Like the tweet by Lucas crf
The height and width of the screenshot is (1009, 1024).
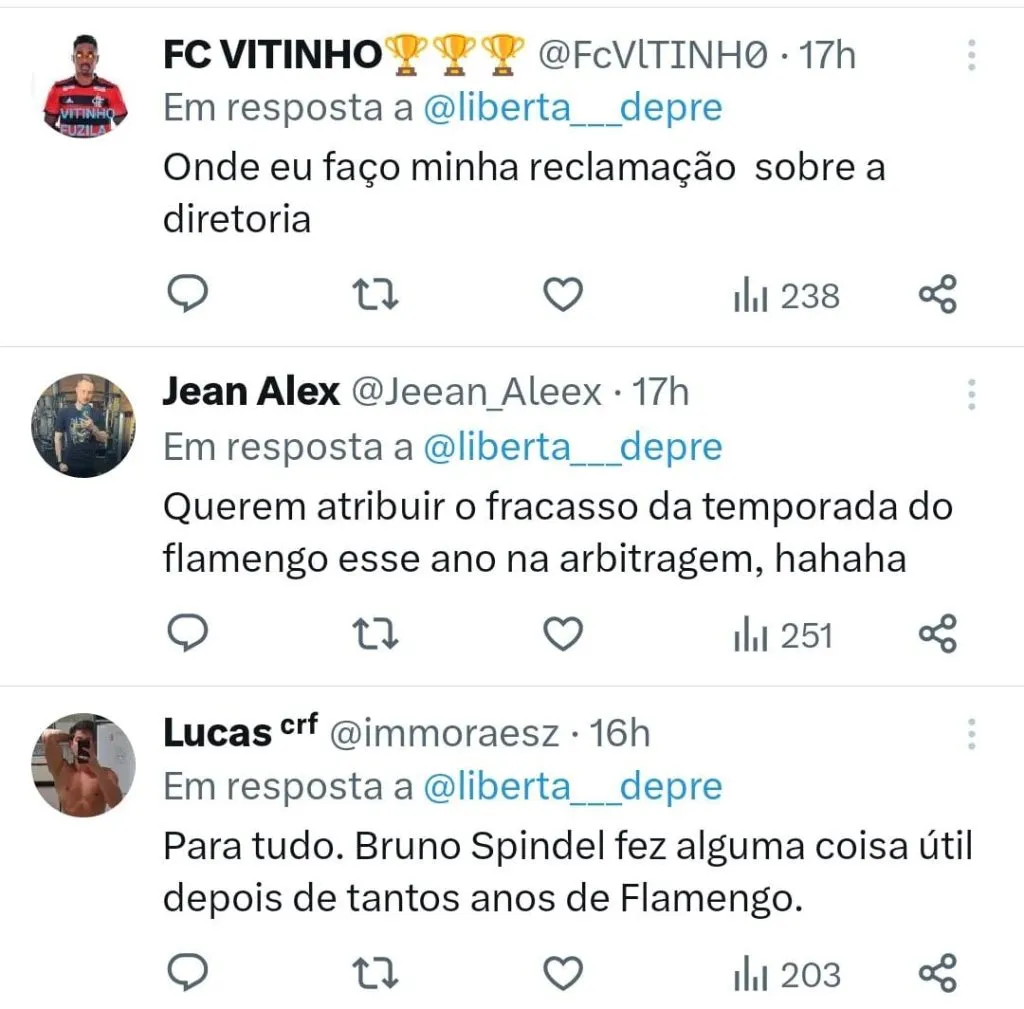coord(562,973)
